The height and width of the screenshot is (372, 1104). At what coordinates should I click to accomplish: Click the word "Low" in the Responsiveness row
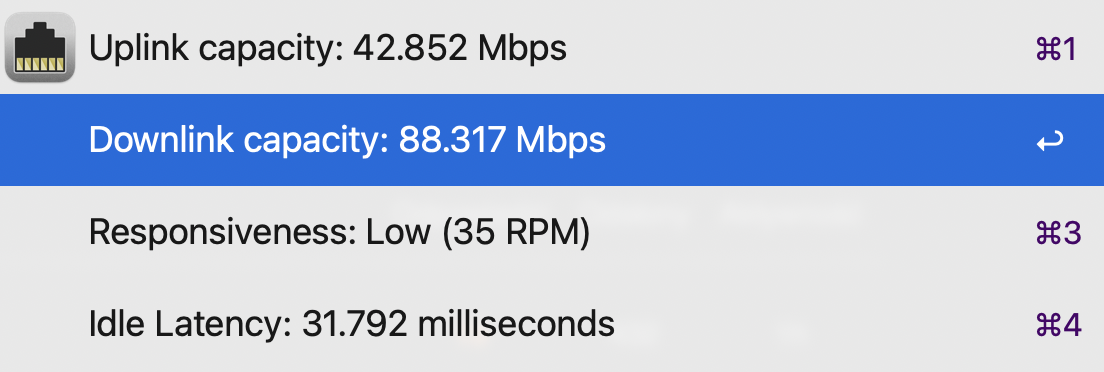click(x=399, y=233)
